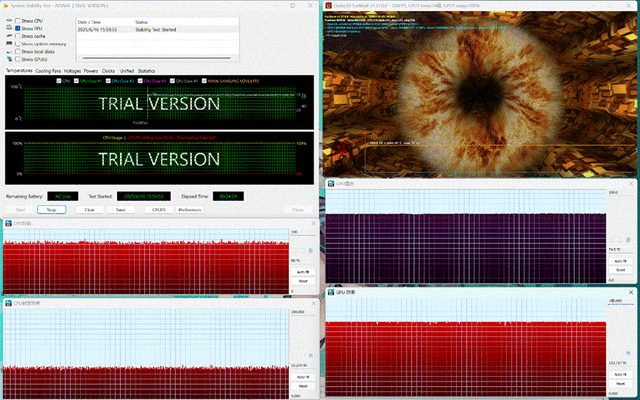The height and width of the screenshot is (400, 640).
Task: Uncheck the CPU Core #1 legend checkbox
Action: click(x=76, y=81)
